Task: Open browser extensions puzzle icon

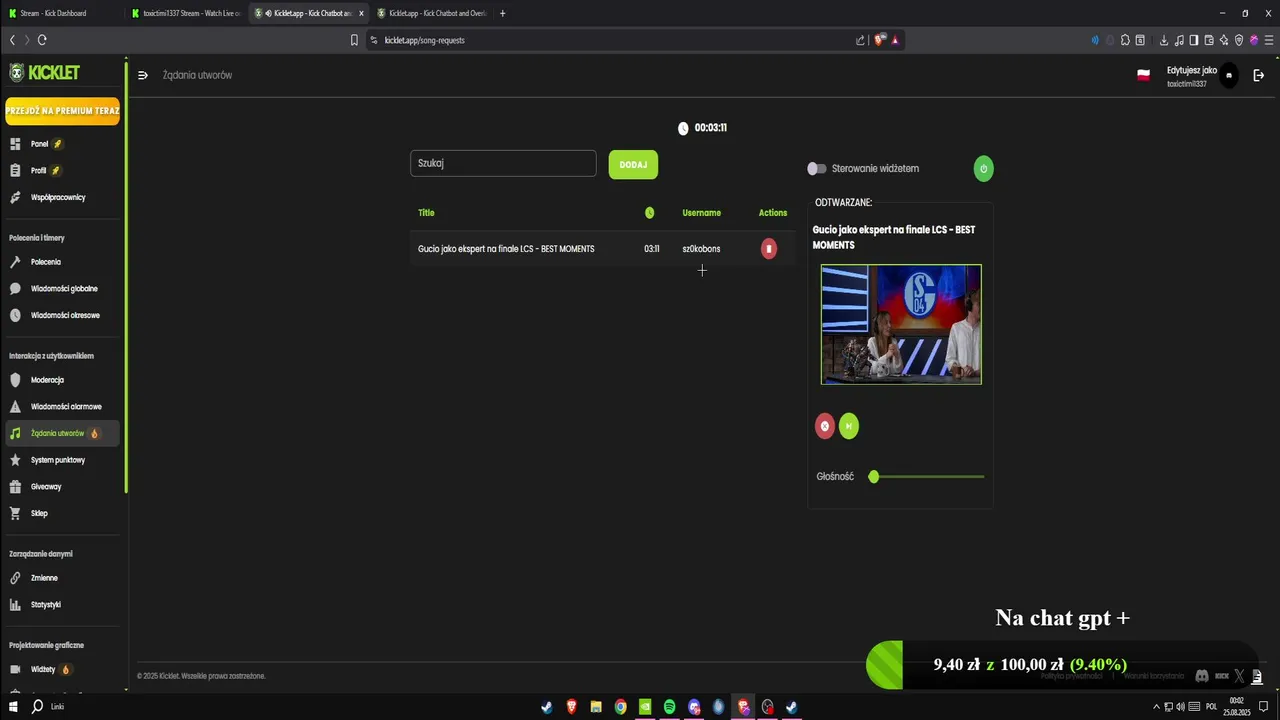Action: [1125, 40]
